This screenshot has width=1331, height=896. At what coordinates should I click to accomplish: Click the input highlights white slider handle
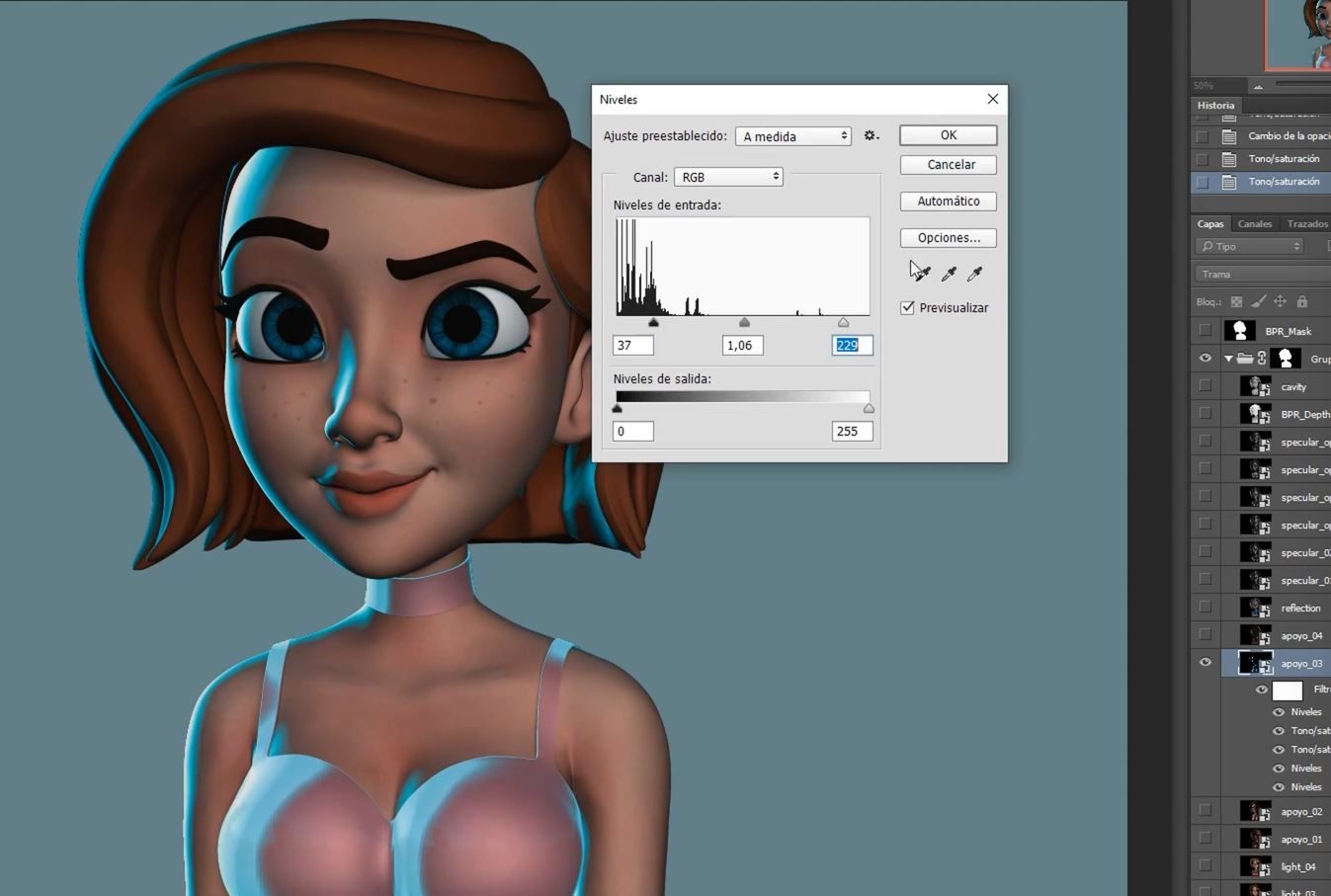(843, 322)
